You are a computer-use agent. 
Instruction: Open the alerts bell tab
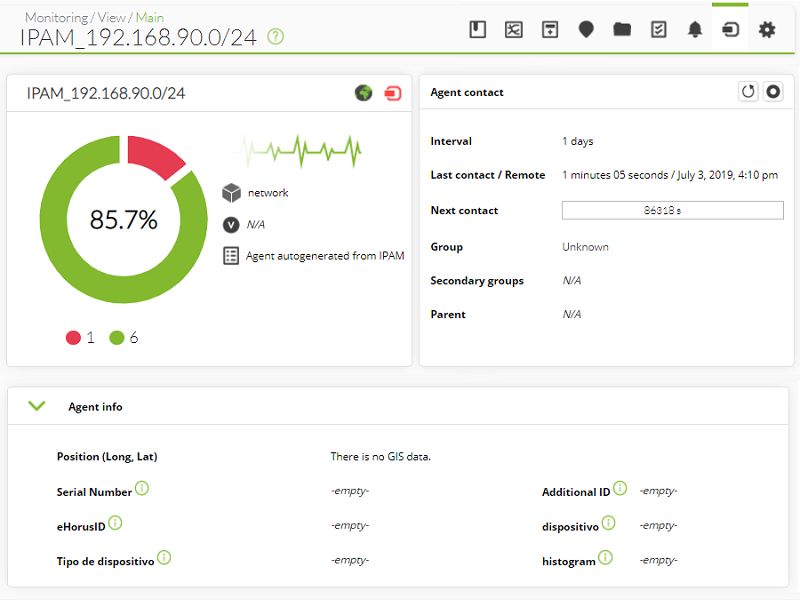694,30
